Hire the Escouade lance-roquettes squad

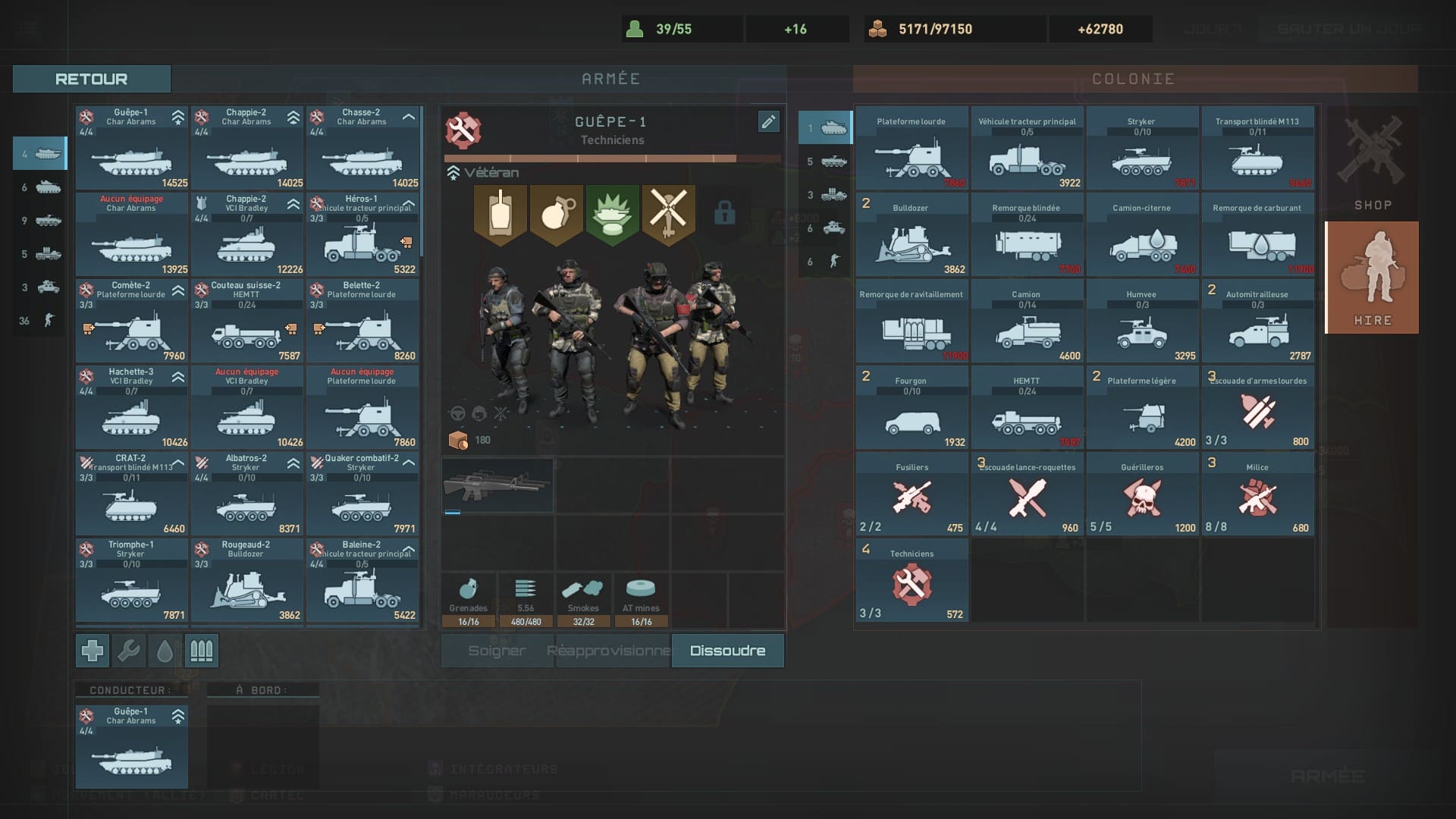pos(1028,494)
